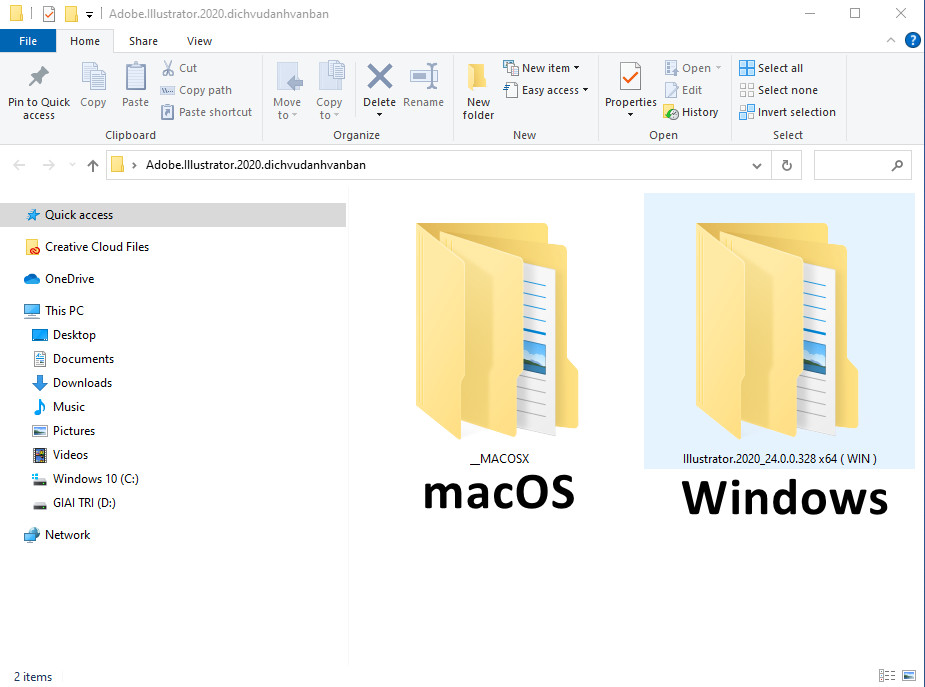Click Paste shortcut in the ribbon
This screenshot has width=925, height=687.
click(x=206, y=112)
